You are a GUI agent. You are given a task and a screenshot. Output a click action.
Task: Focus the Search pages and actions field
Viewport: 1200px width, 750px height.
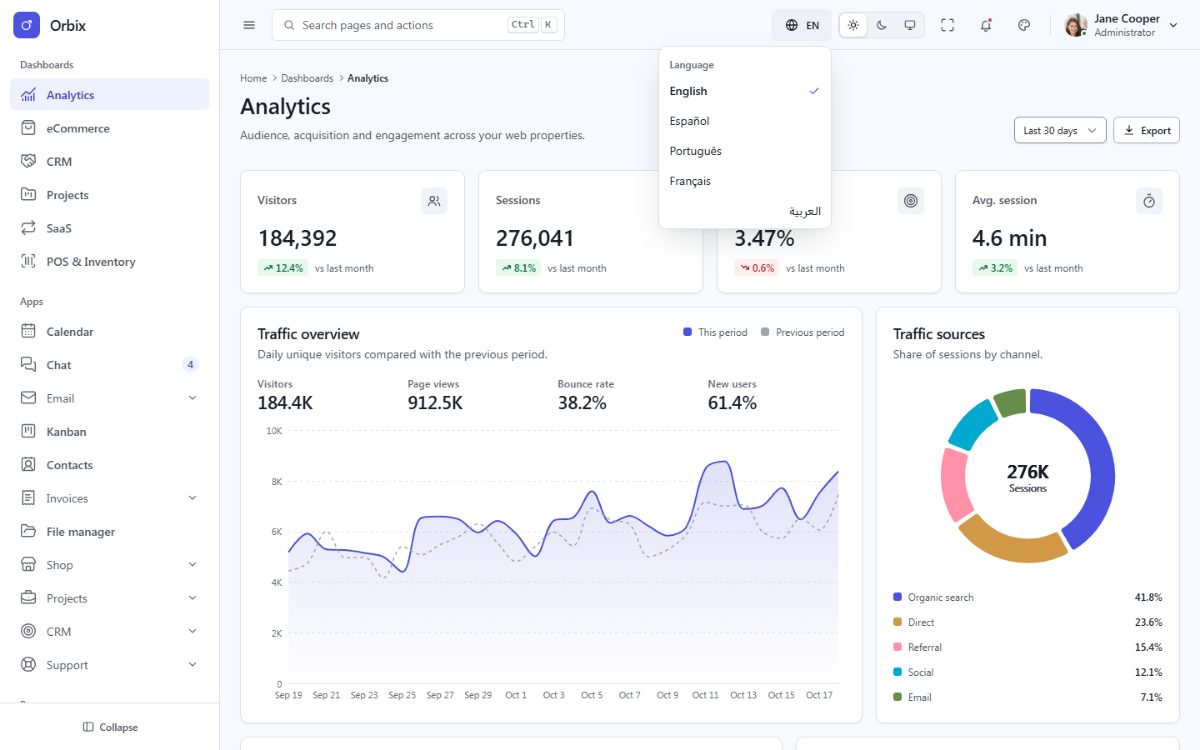tap(418, 25)
